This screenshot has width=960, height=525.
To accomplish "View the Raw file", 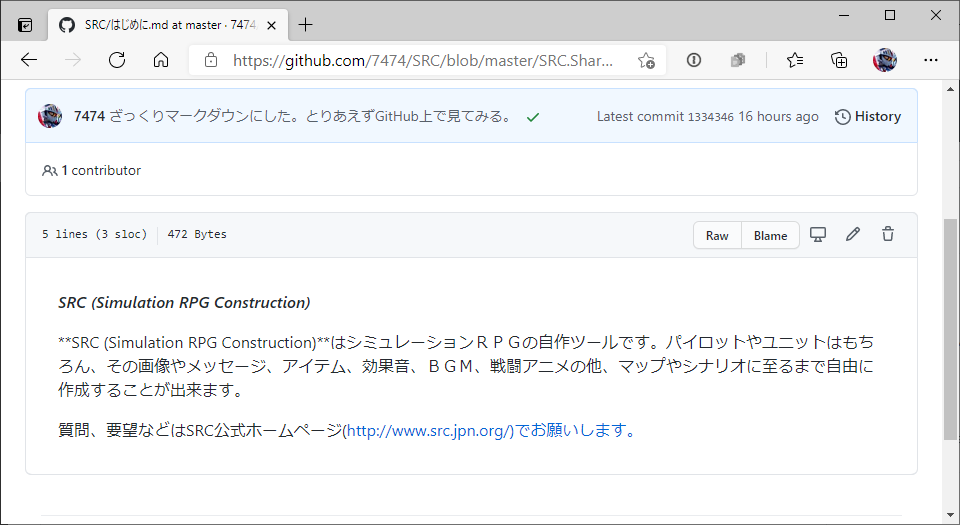I will pos(717,236).
